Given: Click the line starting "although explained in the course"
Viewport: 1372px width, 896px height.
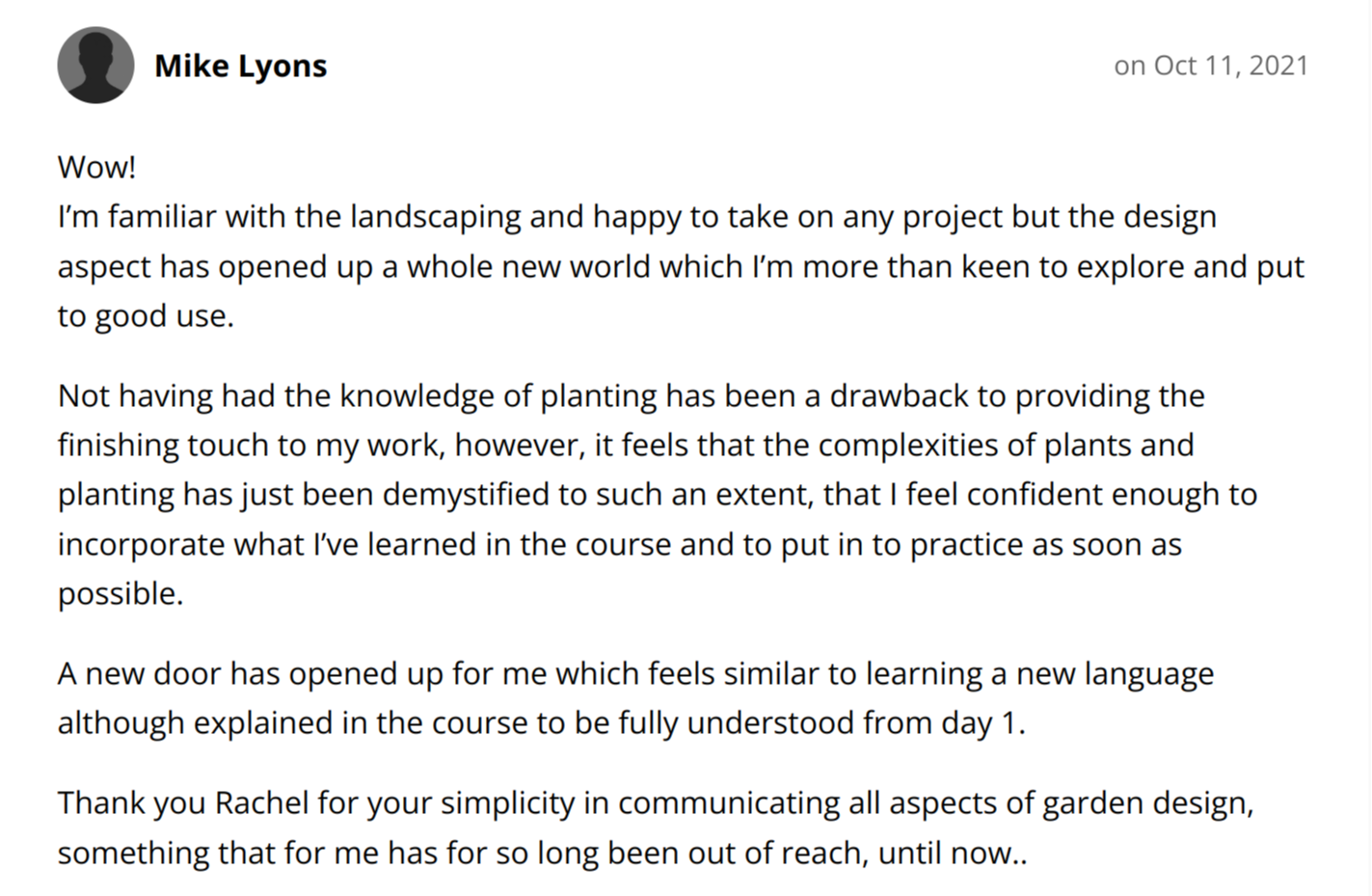Looking at the screenshot, I should click(541, 722).
